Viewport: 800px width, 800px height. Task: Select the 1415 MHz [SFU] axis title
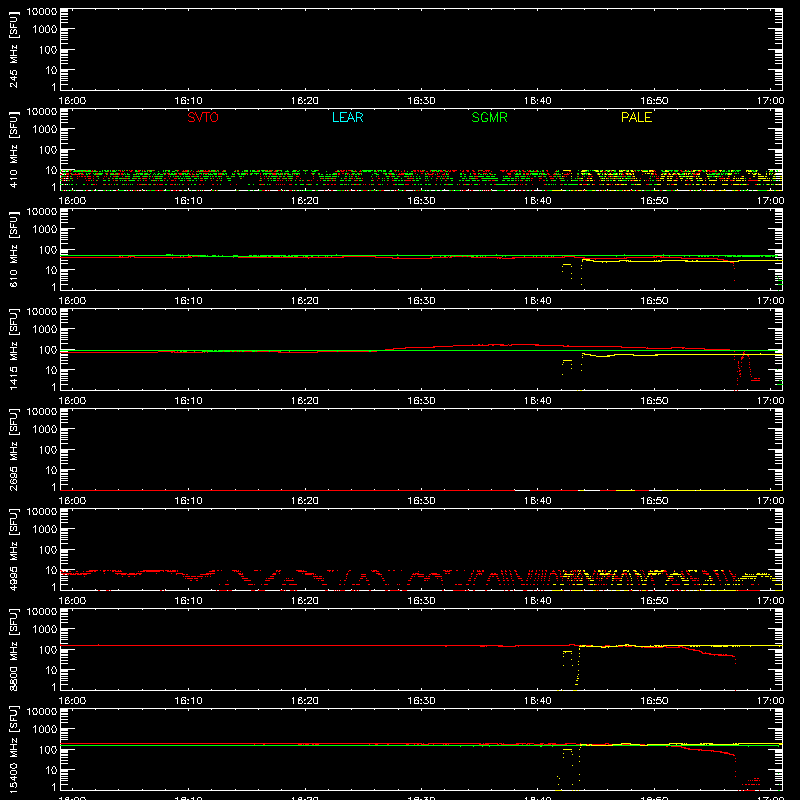(13, 349)
